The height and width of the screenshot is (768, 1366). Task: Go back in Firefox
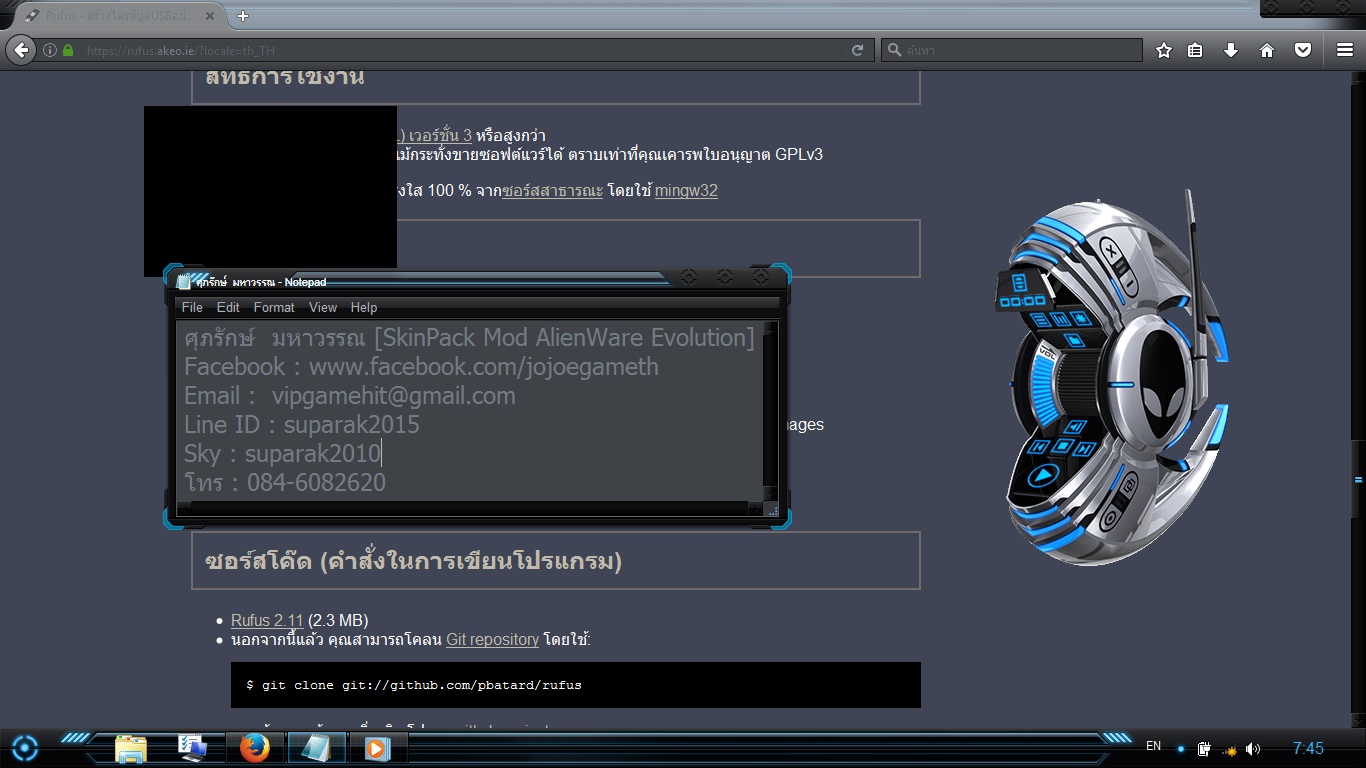(x=21, y=50)
